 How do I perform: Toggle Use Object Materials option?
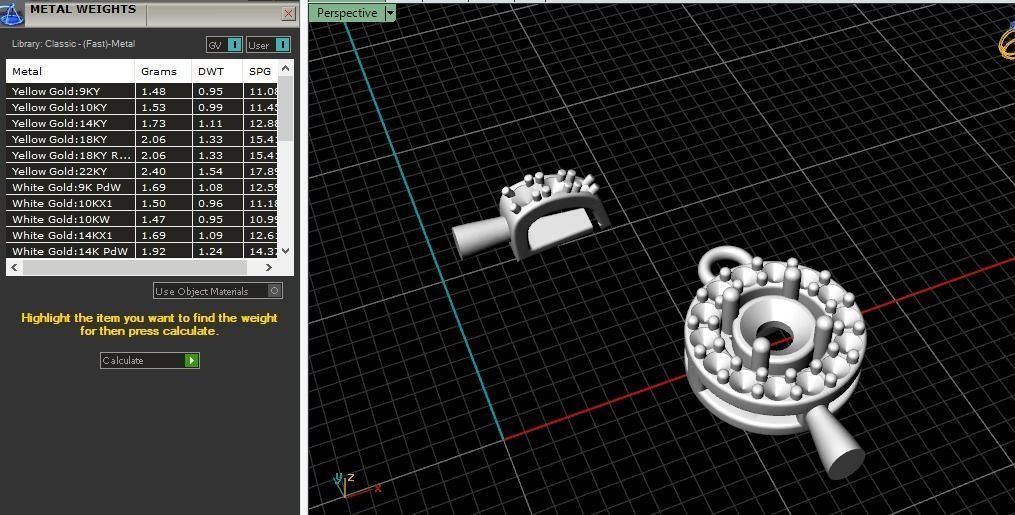pos(218,291)
